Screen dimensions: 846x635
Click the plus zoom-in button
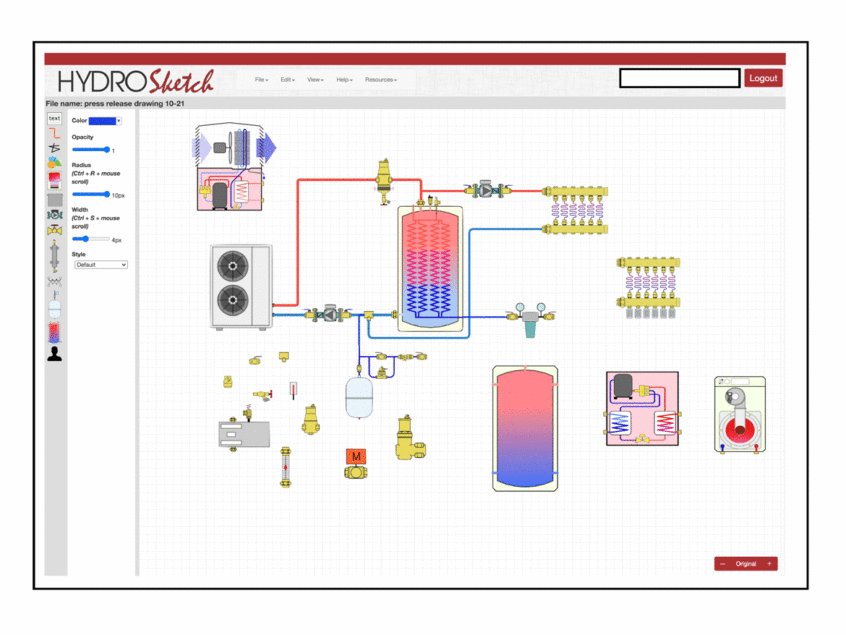click(769, 564)
